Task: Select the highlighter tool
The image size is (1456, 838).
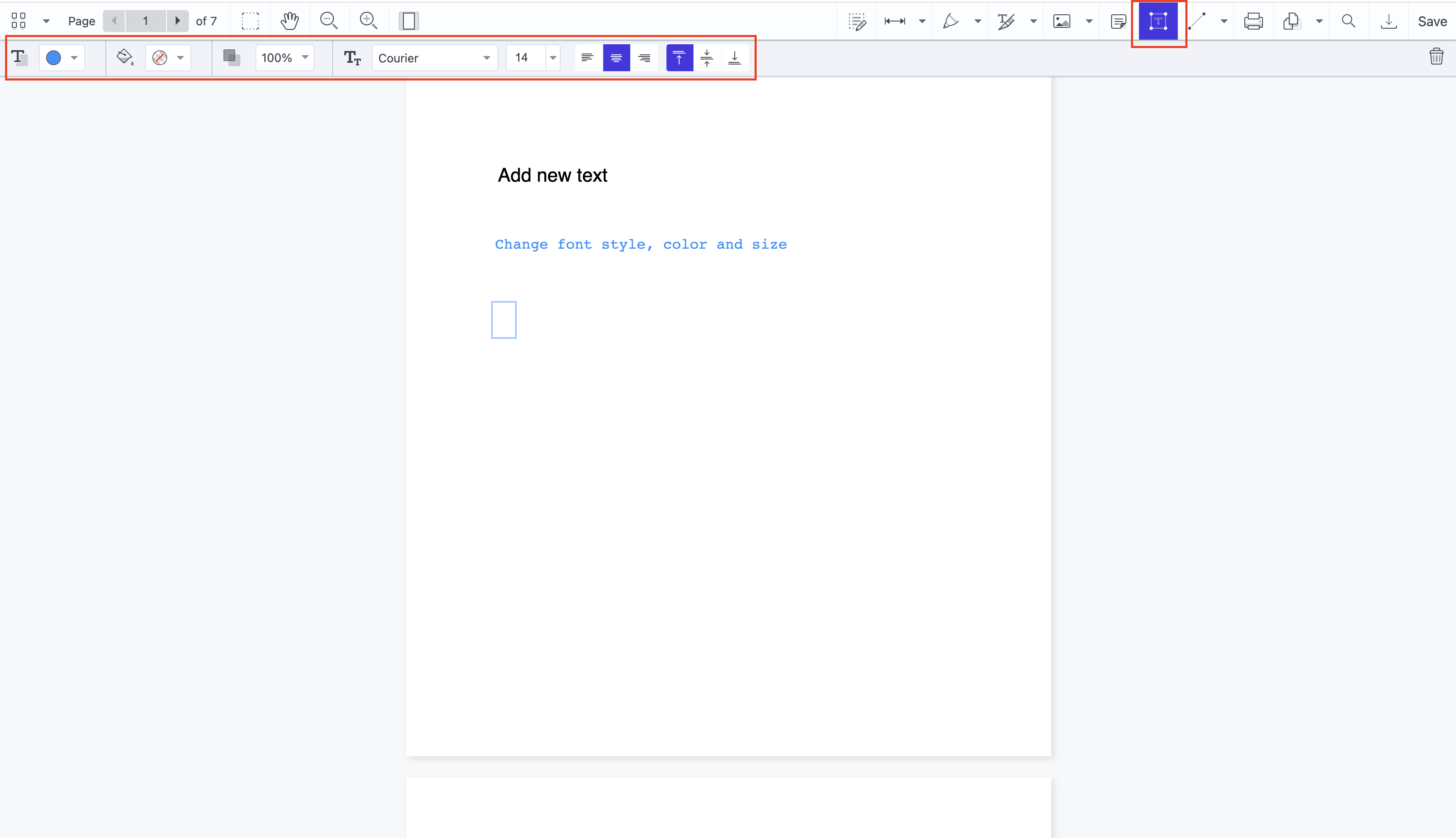Action: pos(952,21)
